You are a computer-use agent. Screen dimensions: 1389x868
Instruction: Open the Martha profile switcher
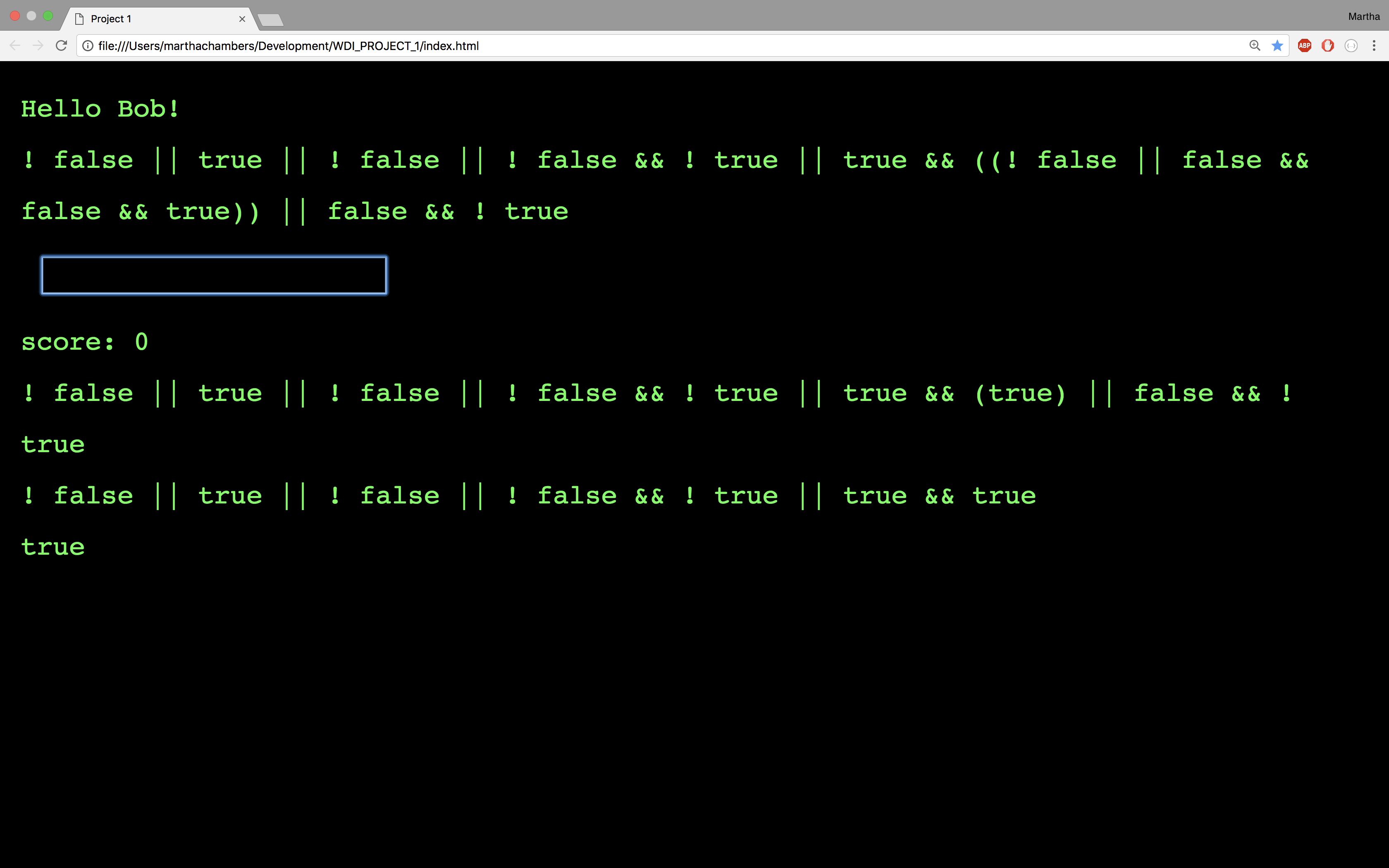tap(1363, 17)
